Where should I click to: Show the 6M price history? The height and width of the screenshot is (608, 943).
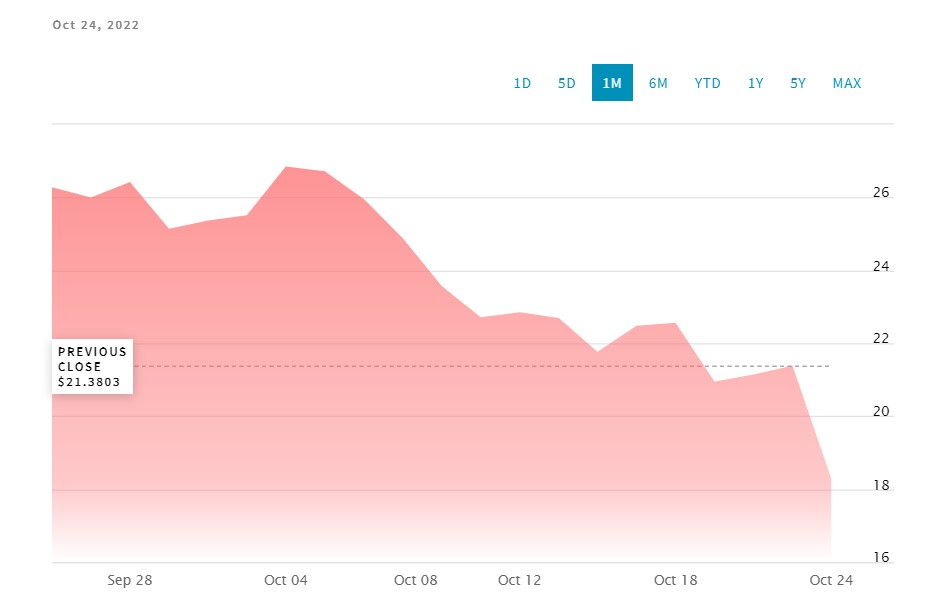[x=658, y=83]
